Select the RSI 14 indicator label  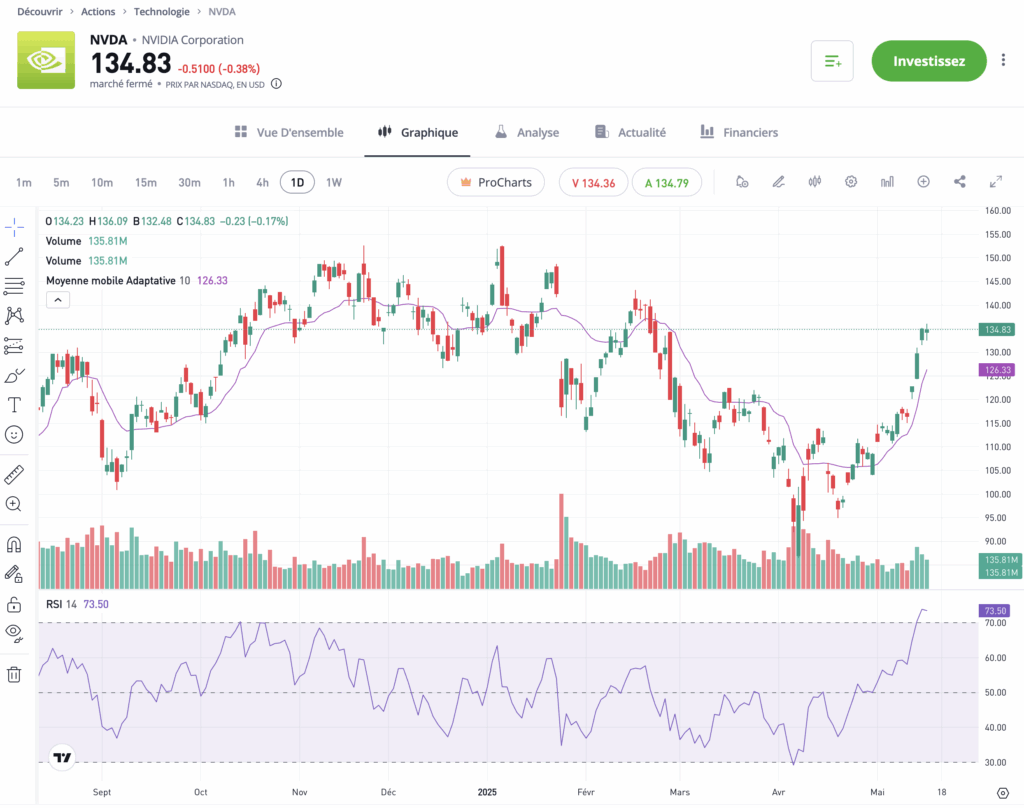pyautogui.click(x=61, y=604)
